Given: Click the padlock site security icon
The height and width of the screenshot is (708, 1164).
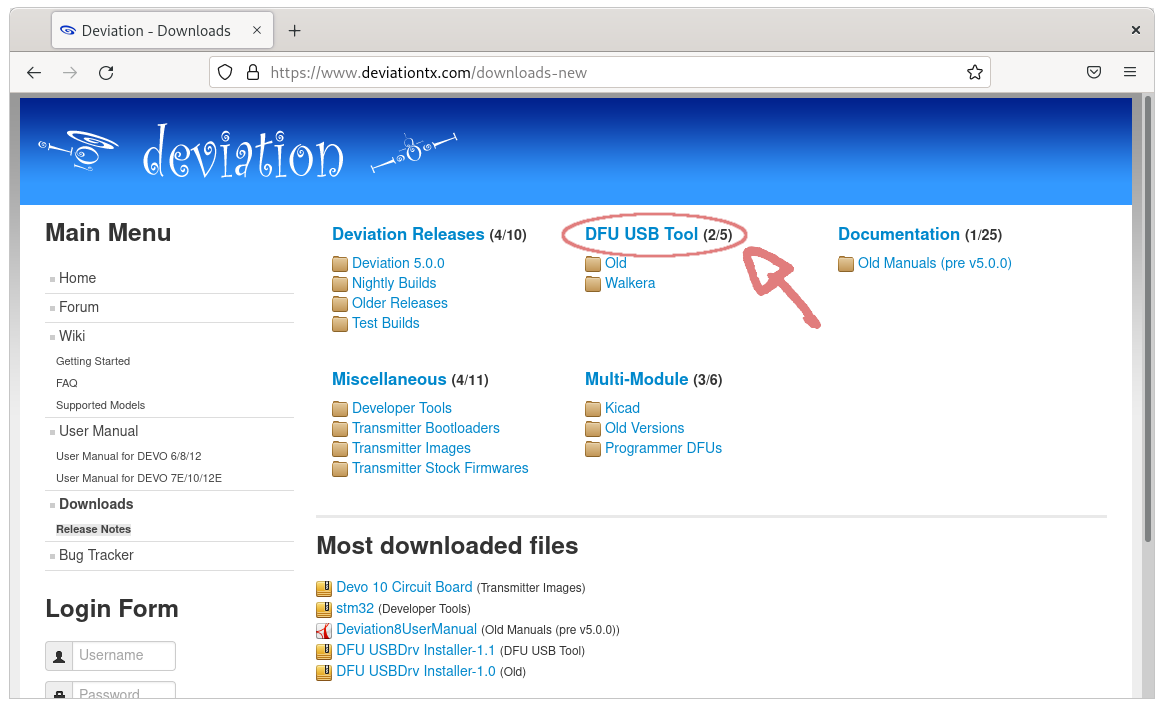Looking at the screenshot, I should click(253, 73).
